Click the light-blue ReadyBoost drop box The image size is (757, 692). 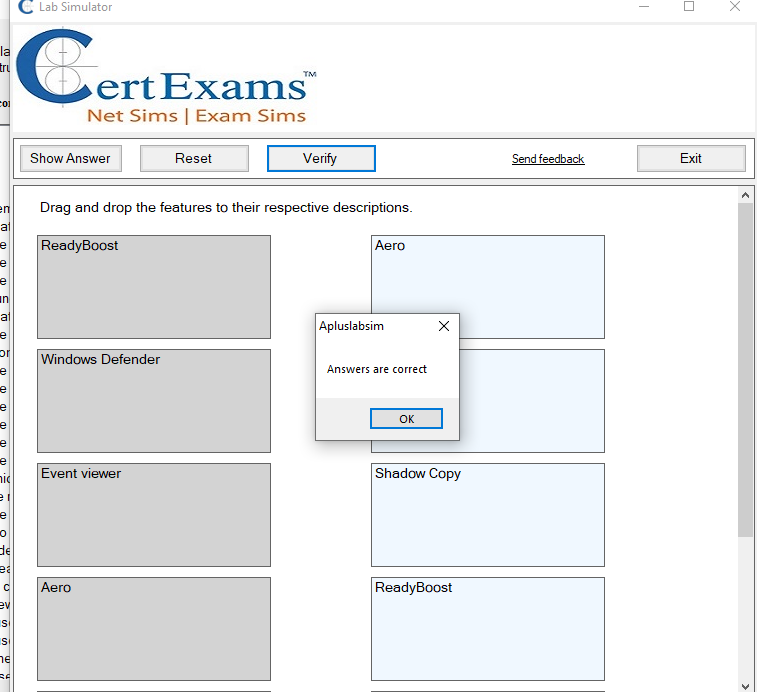488,629
